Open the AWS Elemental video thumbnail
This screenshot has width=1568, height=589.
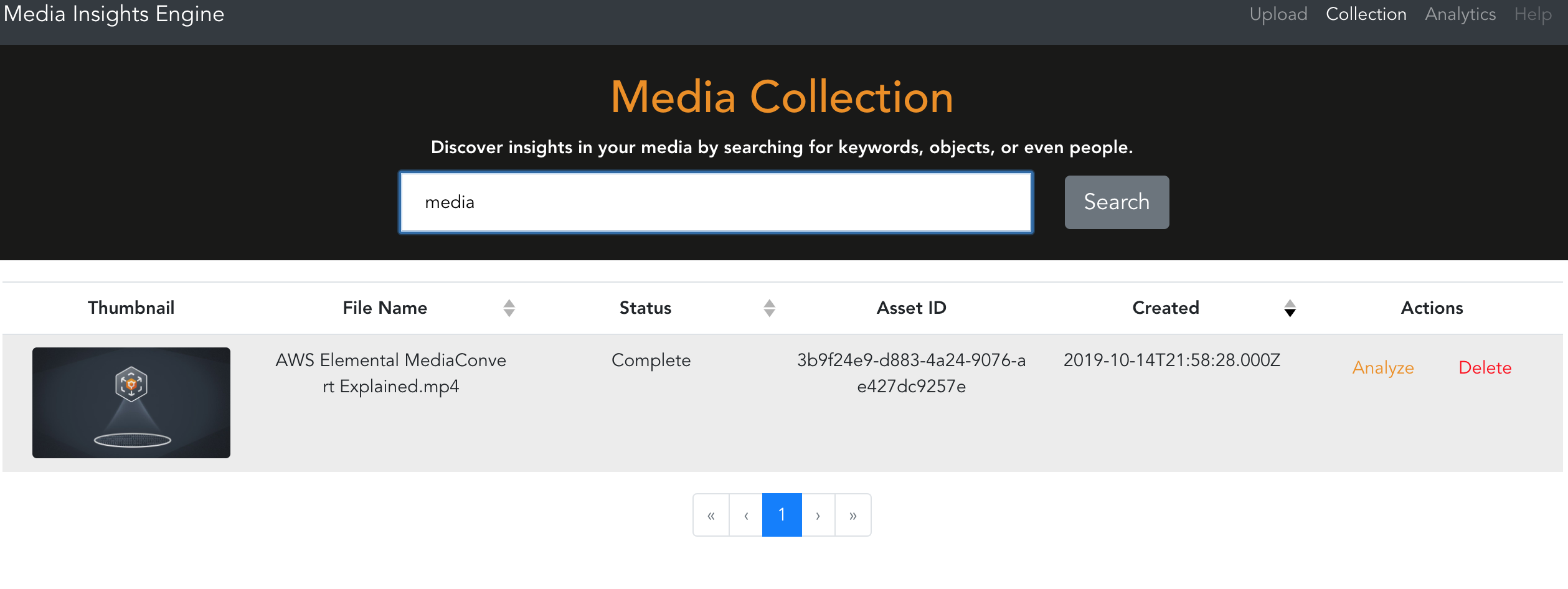coord(131,403)
